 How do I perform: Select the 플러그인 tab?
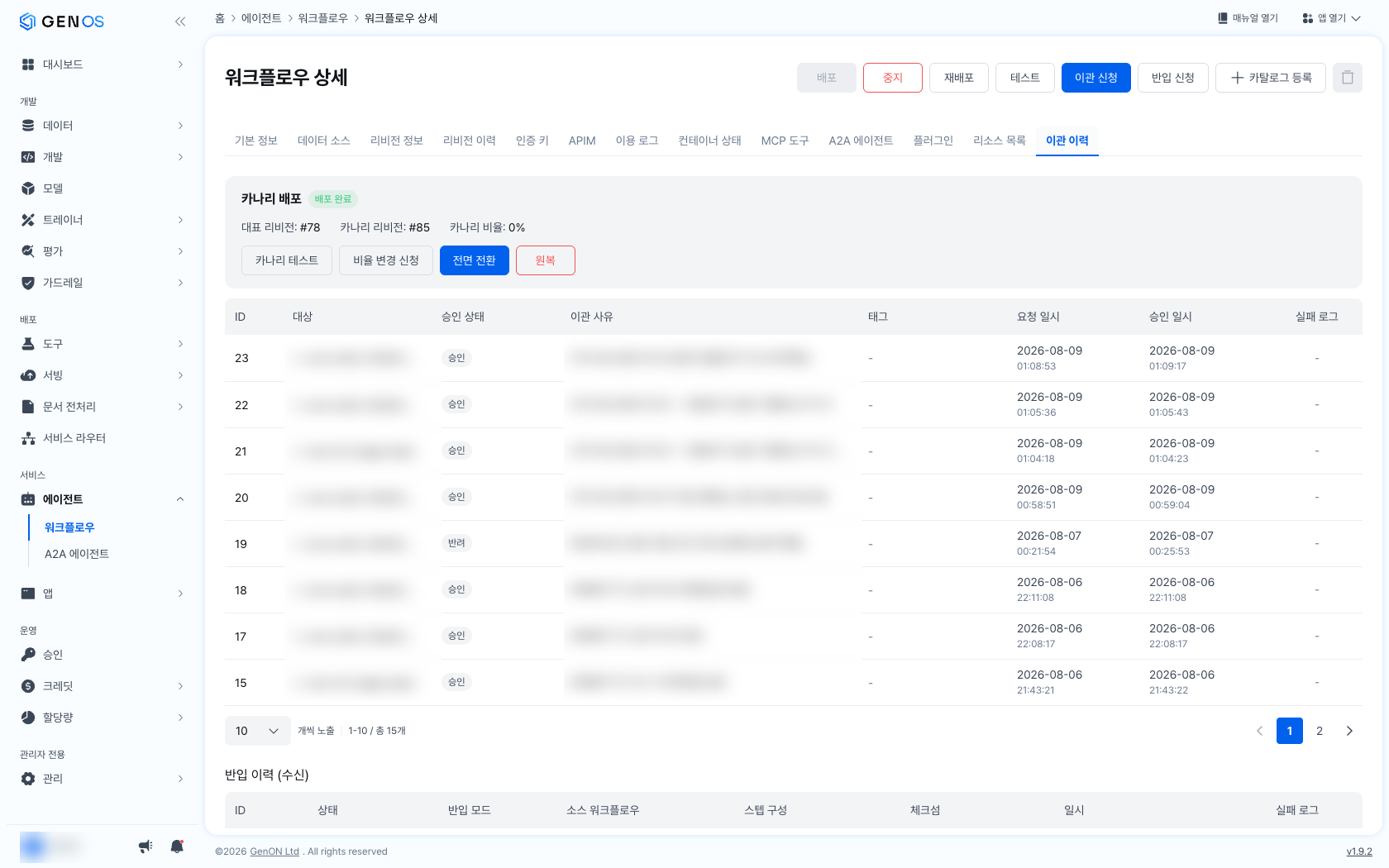coord(933,141)
